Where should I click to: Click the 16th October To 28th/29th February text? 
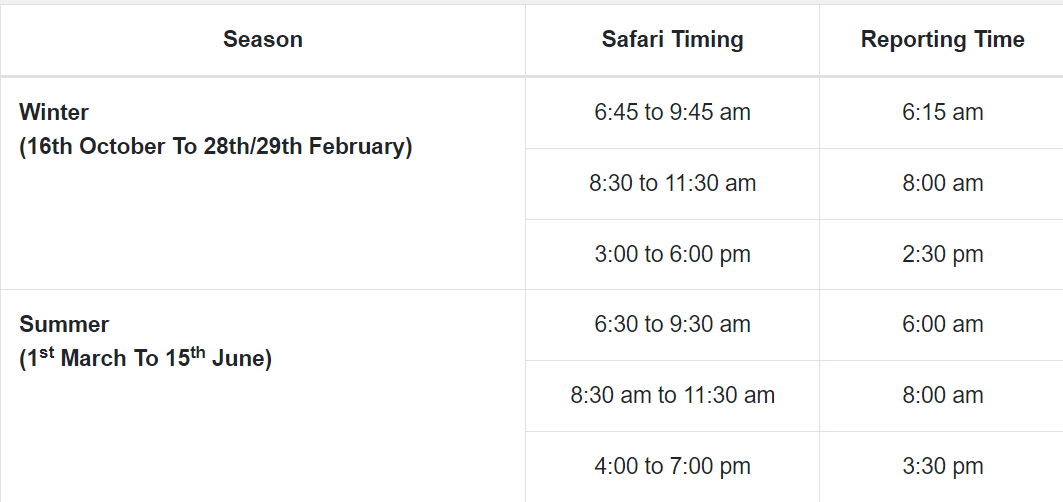click(216, 147)
